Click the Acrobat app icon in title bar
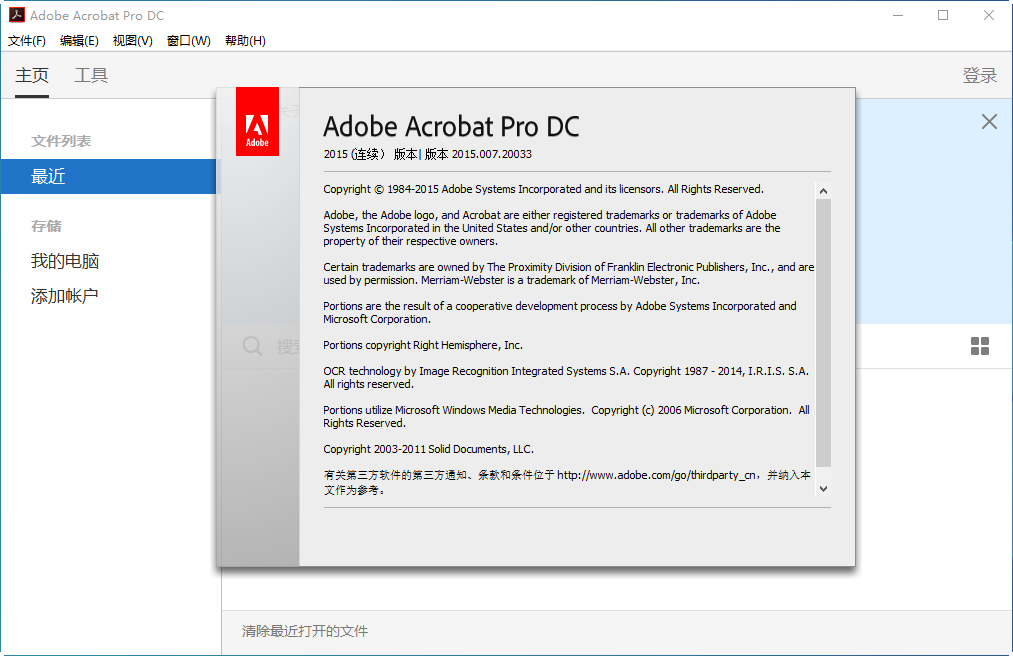 click(x=17, y=15)
